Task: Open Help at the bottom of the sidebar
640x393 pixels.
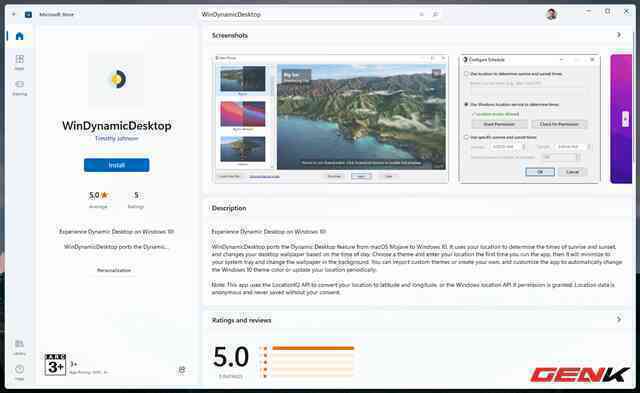Action: click(19, 372)
